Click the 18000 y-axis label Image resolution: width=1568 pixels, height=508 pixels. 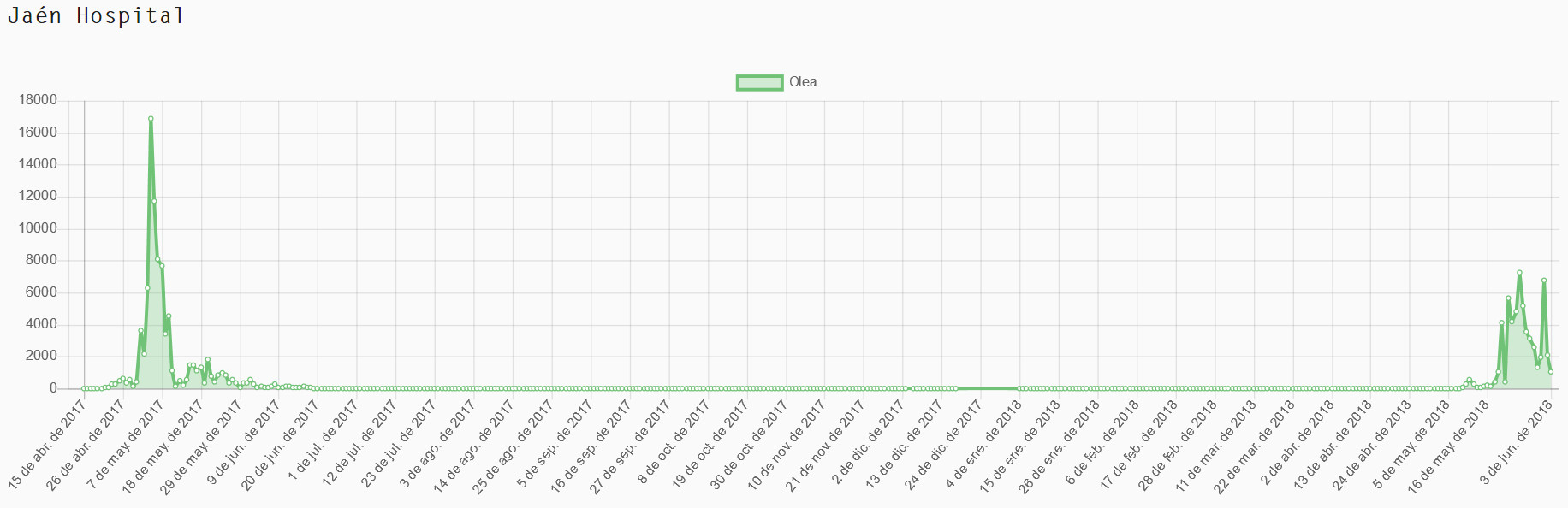(x=38, y=100)
